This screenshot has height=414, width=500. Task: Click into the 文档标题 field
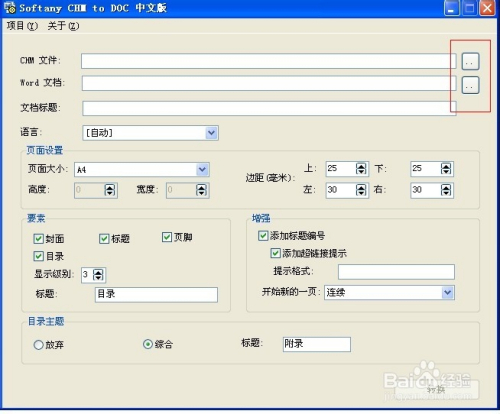click(x=269, y=108)
